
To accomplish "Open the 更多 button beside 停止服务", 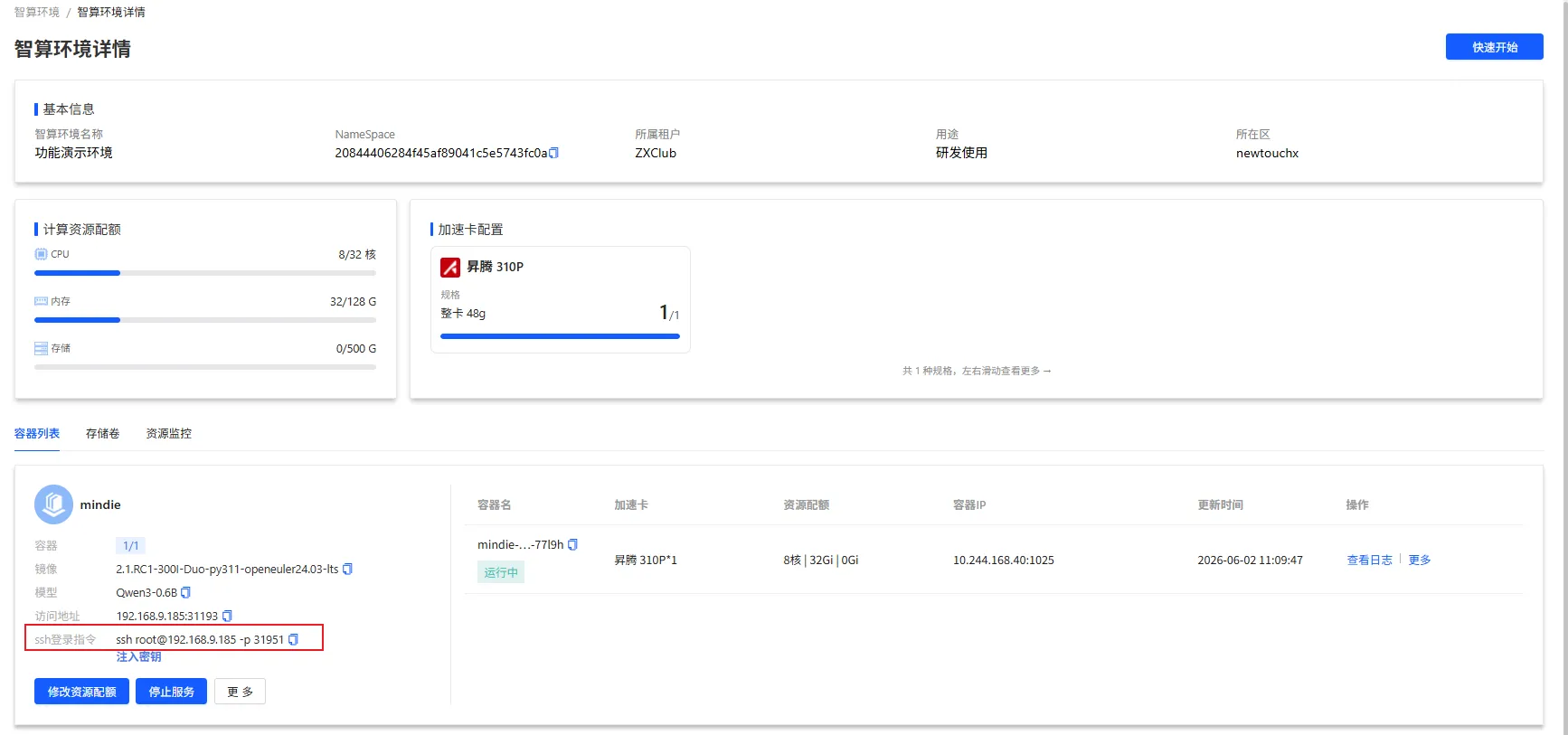I will [240, 692].
